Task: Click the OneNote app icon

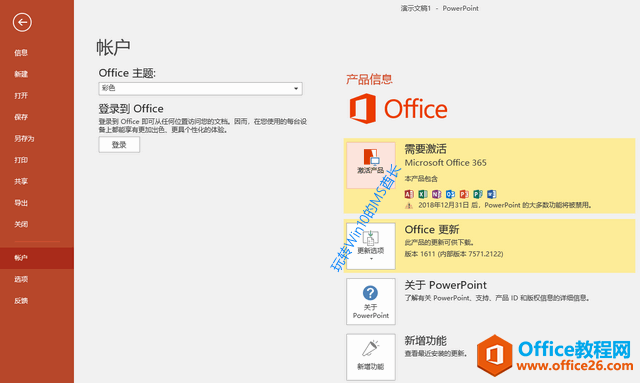Action: point(436,194)
